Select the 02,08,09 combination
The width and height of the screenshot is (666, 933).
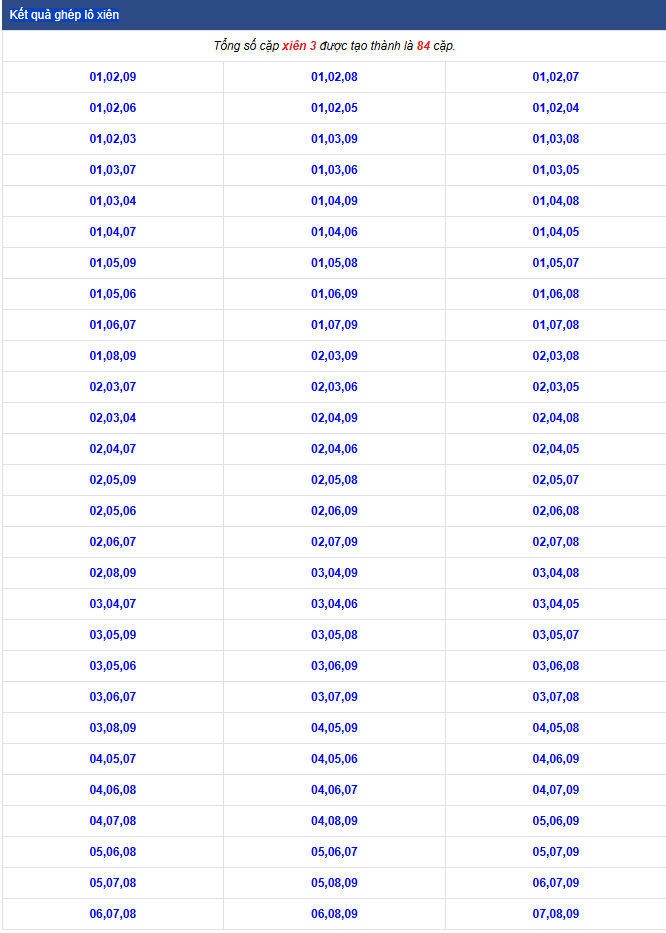pyautogui.click(x=113, y=573)
